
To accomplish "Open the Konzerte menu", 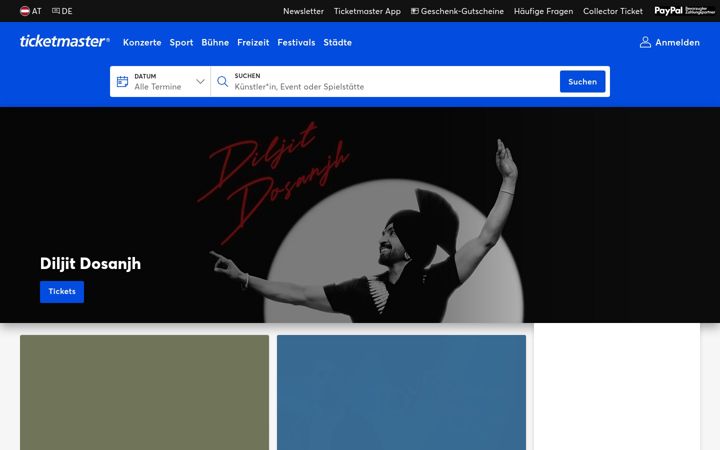I will [142, 42].
